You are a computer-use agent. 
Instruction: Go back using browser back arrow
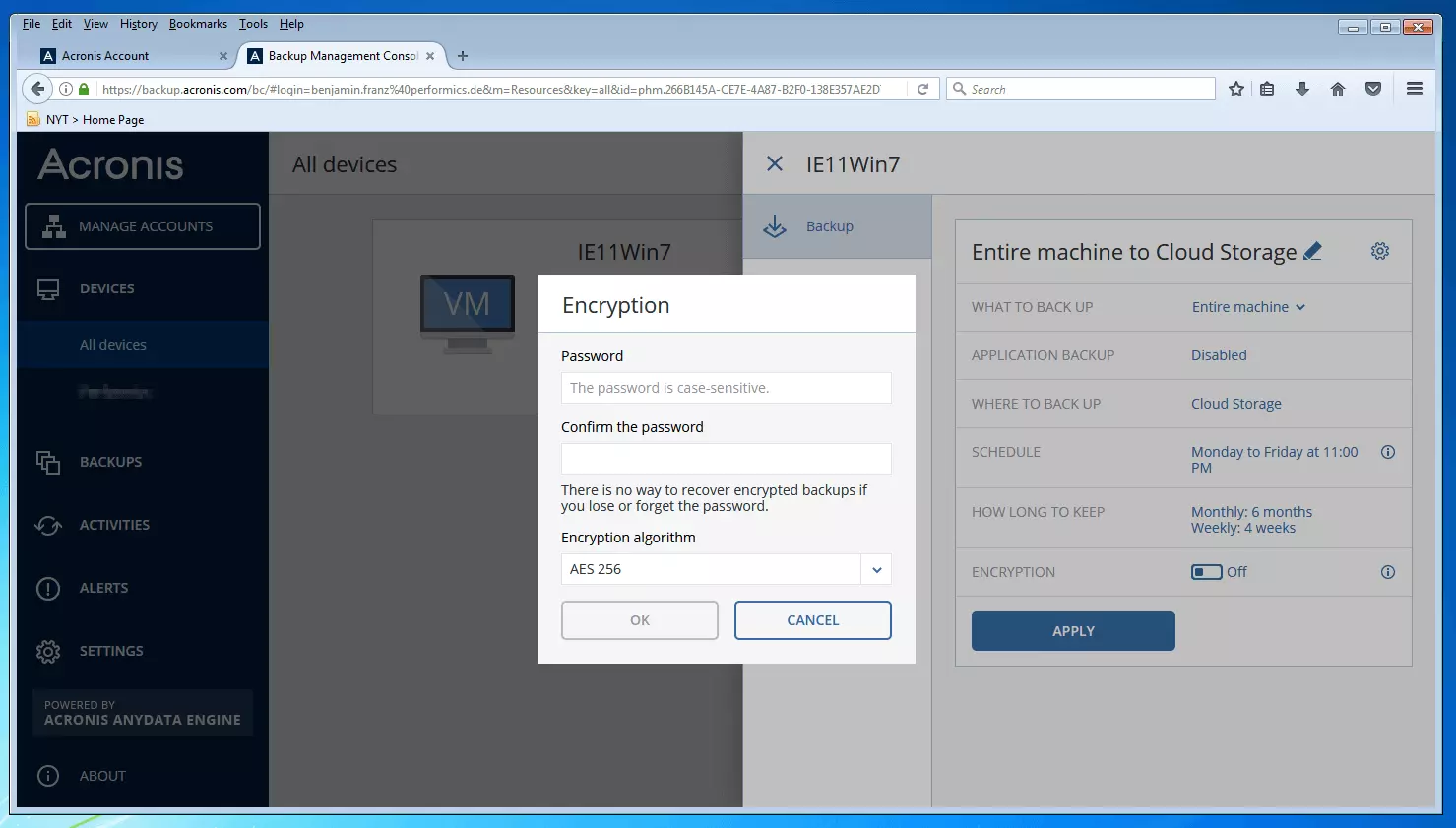(x=37, y=89)
